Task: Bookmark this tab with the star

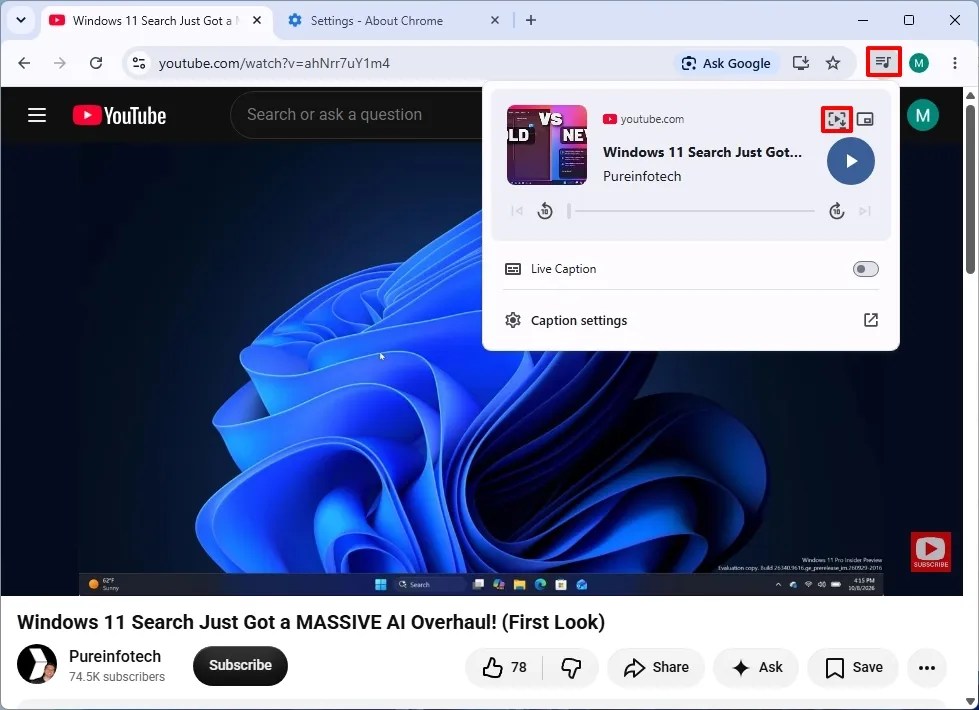Action: pos(833,63)
